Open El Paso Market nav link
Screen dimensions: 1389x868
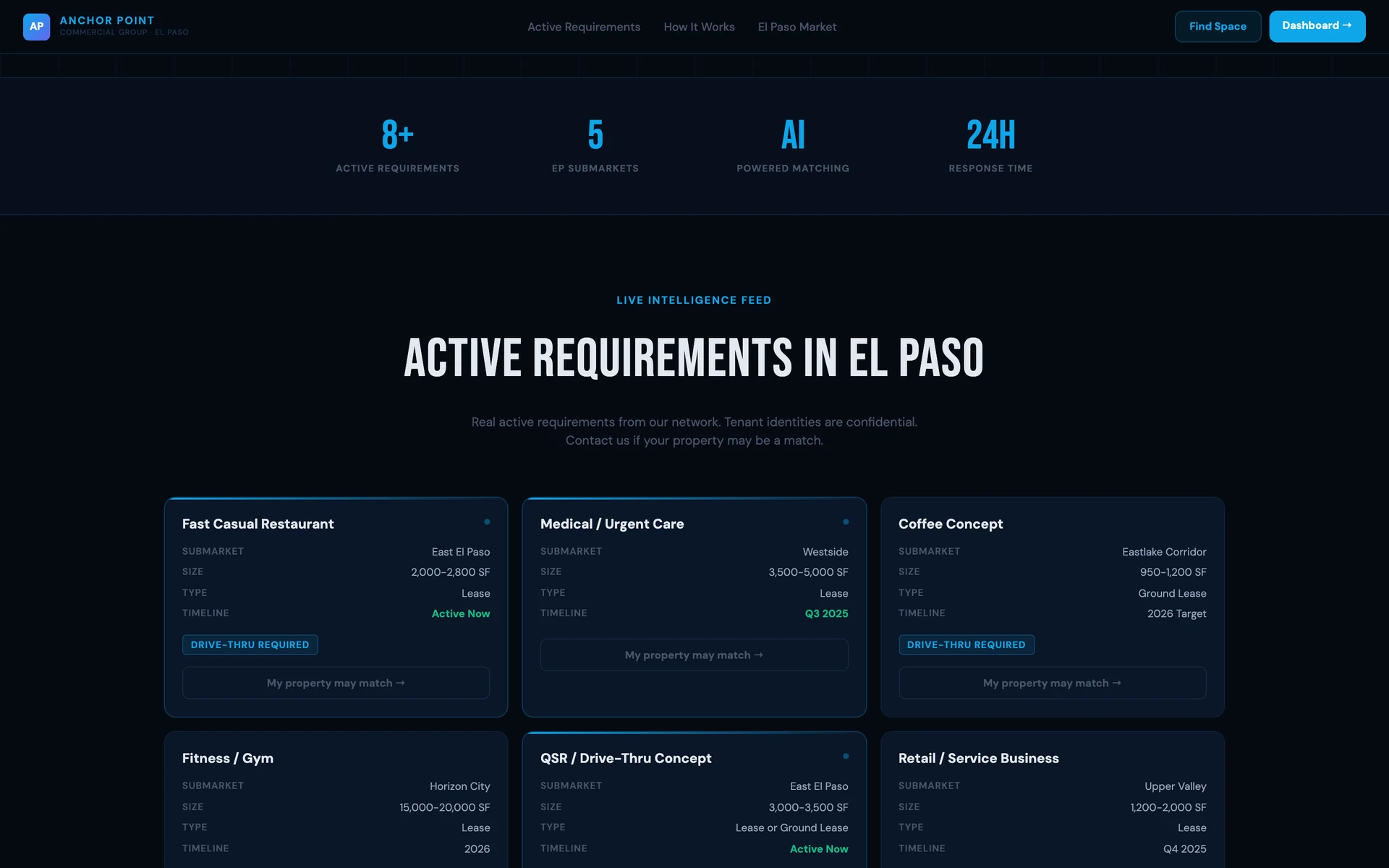click(797, 27)
